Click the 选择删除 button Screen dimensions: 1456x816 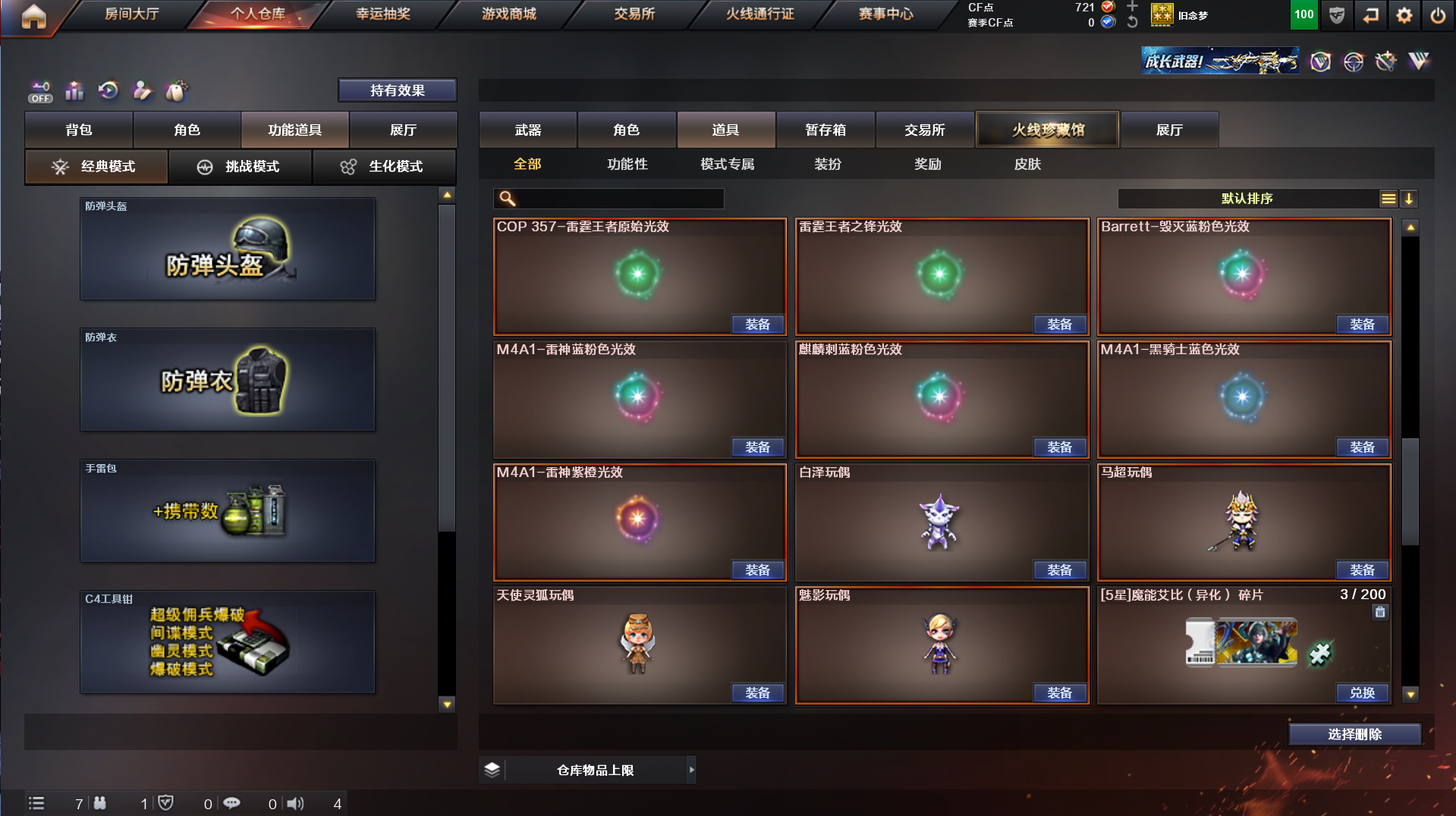pos(1354,734)
